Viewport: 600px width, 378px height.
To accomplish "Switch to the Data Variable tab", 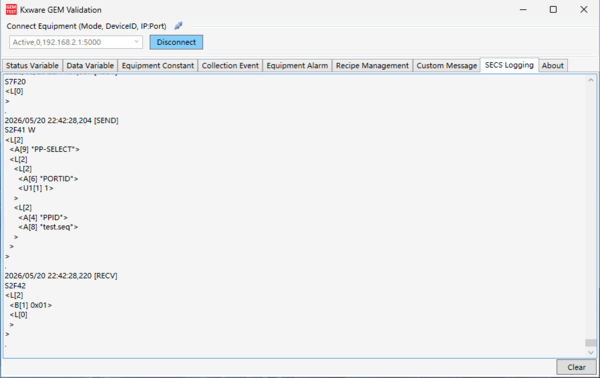I will click(90, 65).
